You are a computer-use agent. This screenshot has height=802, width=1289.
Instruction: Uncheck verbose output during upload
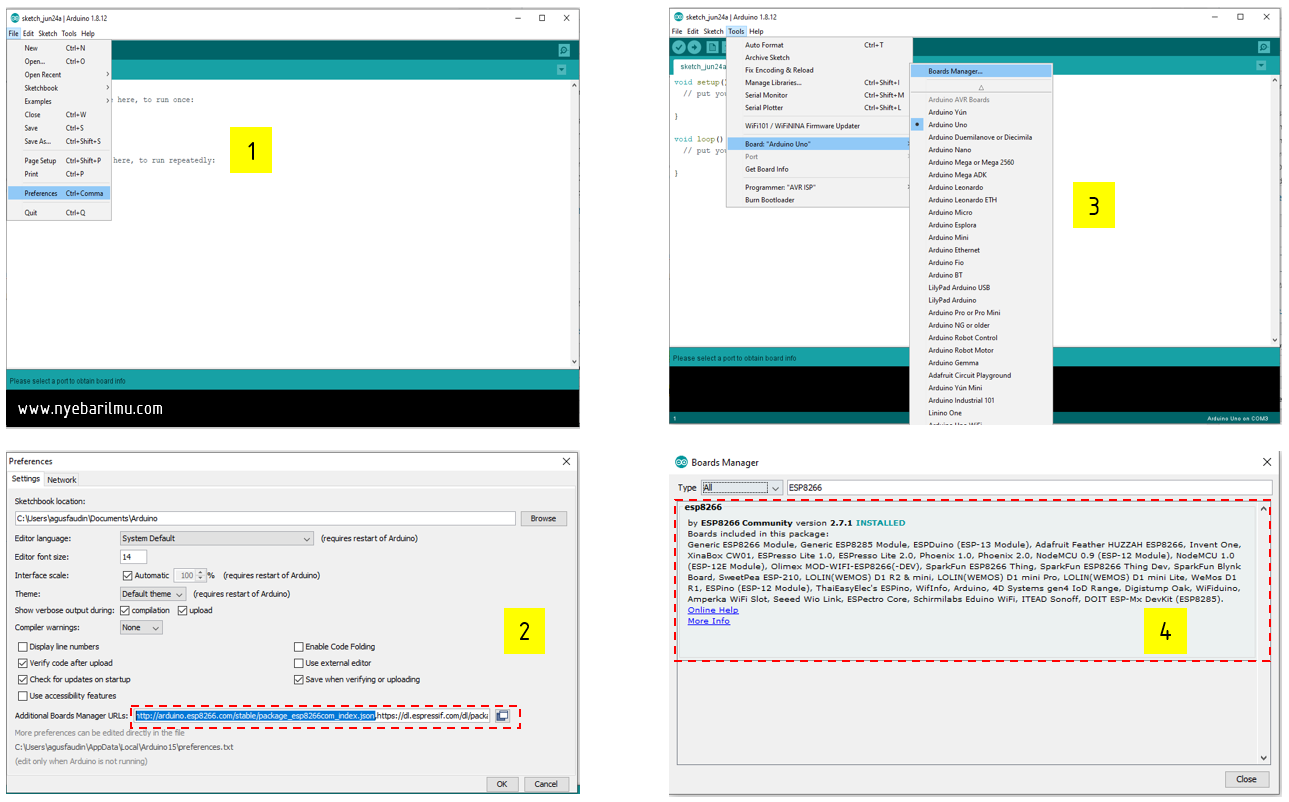pyautogui.click(x=183, y=610)
